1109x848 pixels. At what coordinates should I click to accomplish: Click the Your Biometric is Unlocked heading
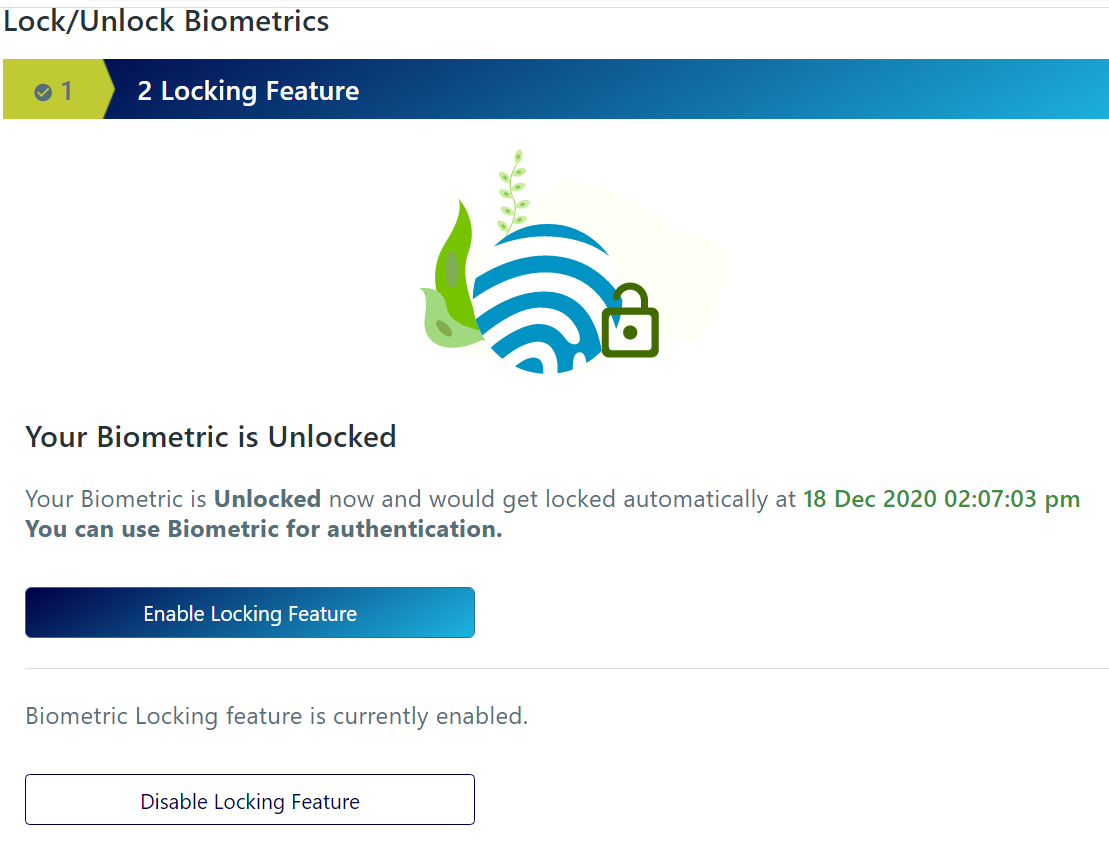pyautogui.click(x=210, y=437)
